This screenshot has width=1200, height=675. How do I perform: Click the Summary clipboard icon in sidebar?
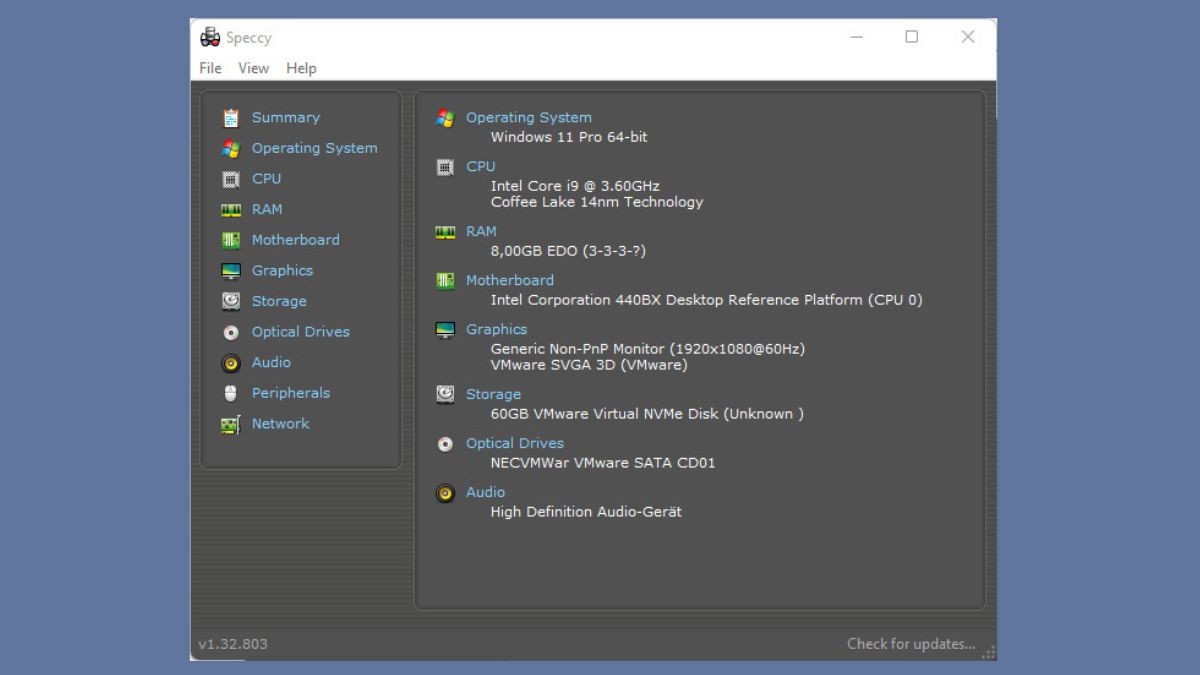pyautogui.click(x=231, y=118)
